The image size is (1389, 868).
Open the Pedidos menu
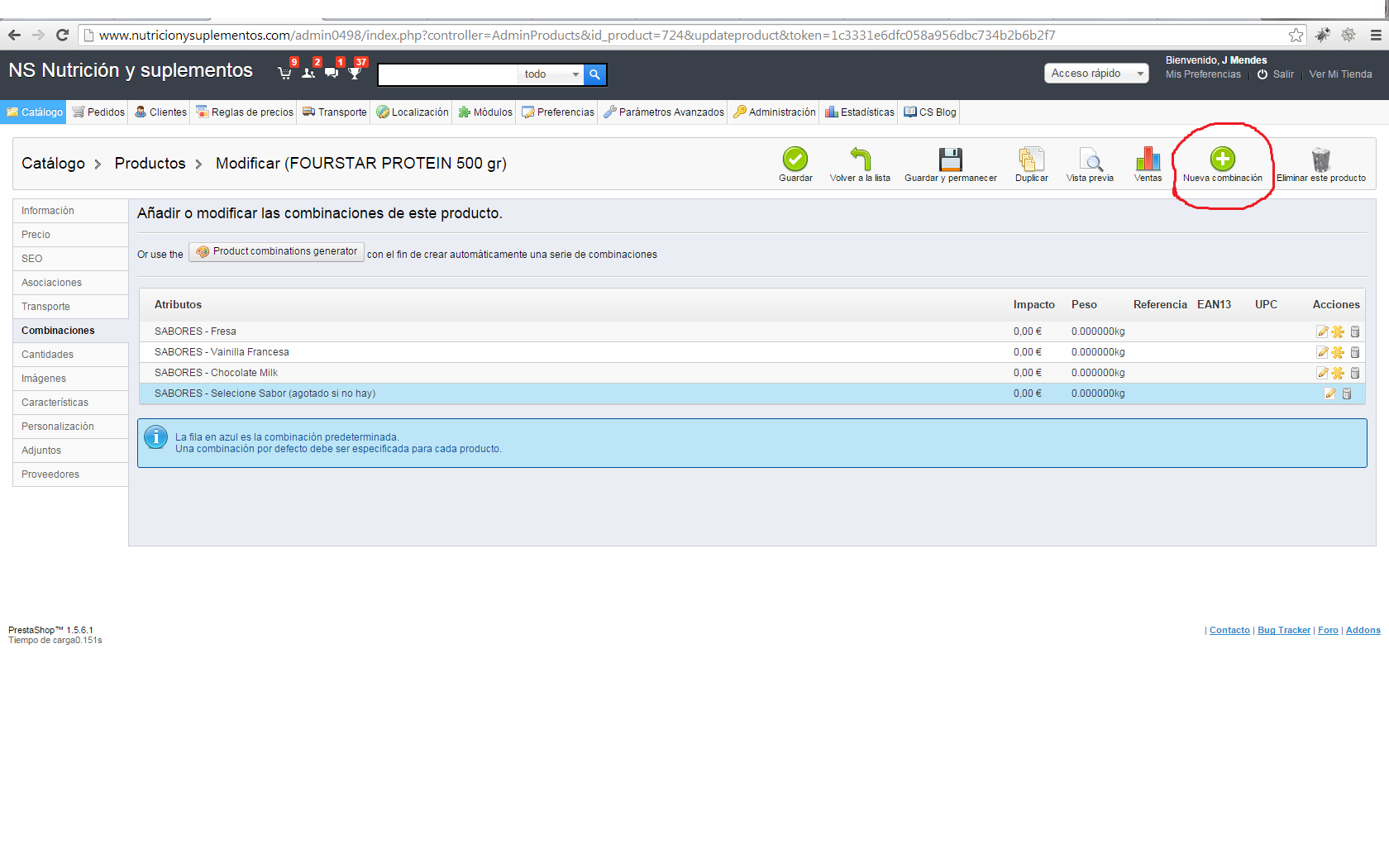coord(98,112)
